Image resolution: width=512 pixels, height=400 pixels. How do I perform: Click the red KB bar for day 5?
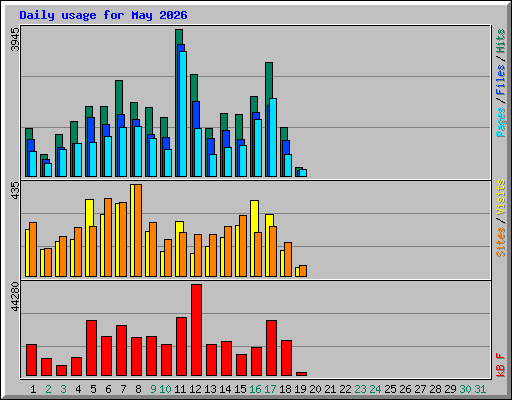click(x=91, y=348)
